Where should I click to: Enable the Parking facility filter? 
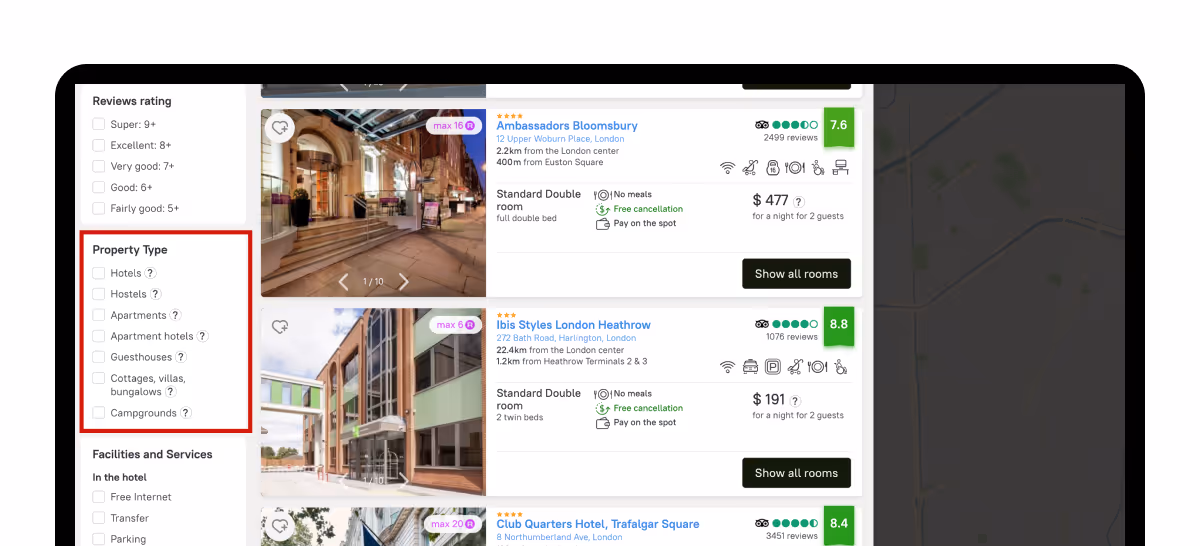[99, 539]
